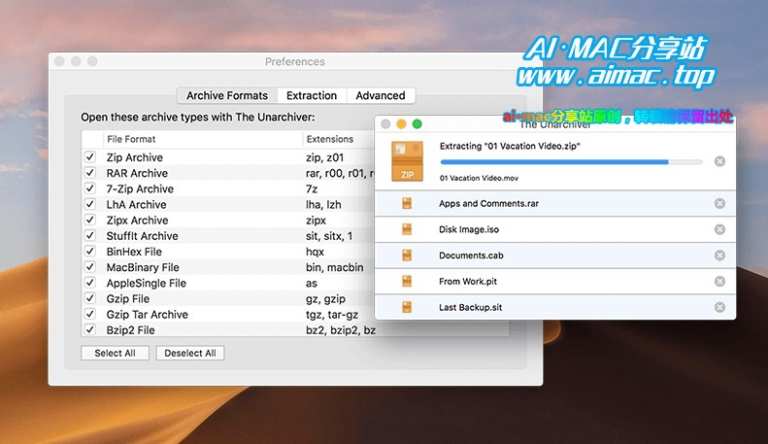Uncheck BinHex File format

[x=90, y=251]
